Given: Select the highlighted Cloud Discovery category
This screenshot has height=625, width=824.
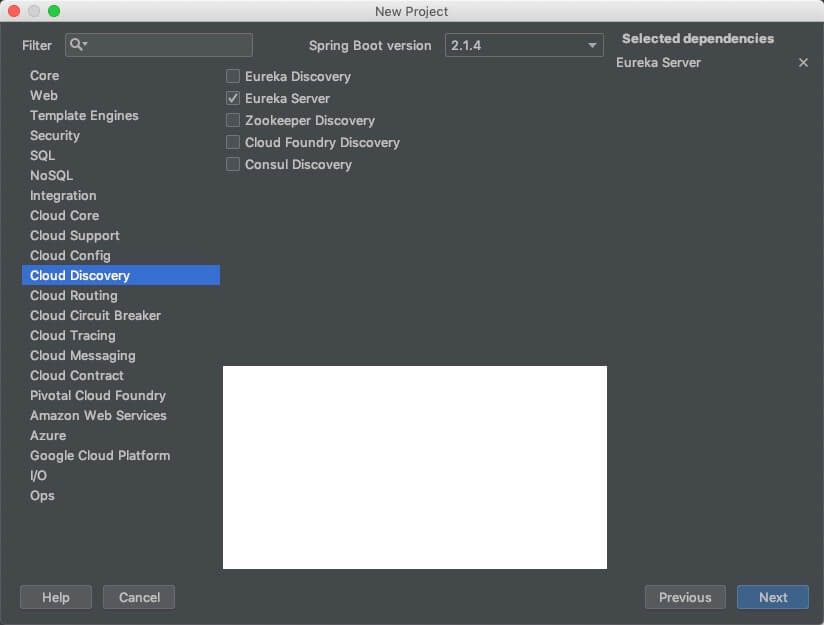Looking at the screenshot, I should [x=121, y=275].
